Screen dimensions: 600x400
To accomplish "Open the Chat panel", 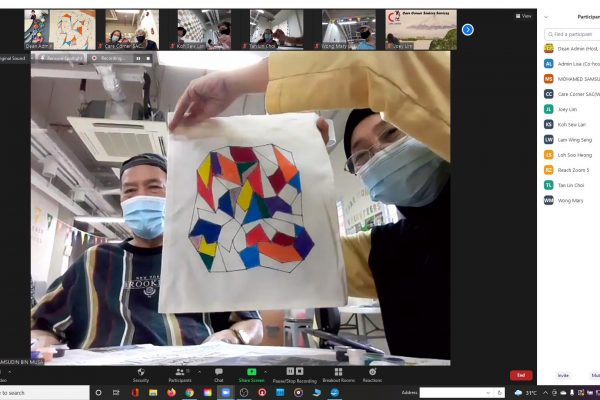I will pyautogui.click(x=218, y=375).
